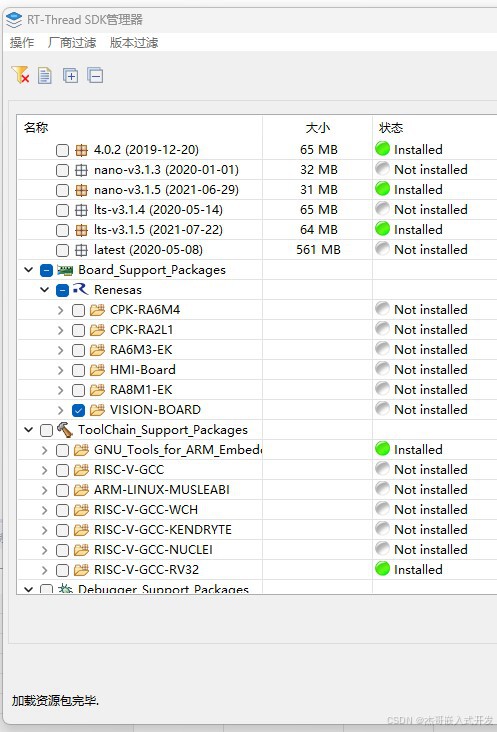This screenshot has height=732, width=497.
Task: Click the package icon beside latest (2020-05-08)
Action: pos(81,251)
